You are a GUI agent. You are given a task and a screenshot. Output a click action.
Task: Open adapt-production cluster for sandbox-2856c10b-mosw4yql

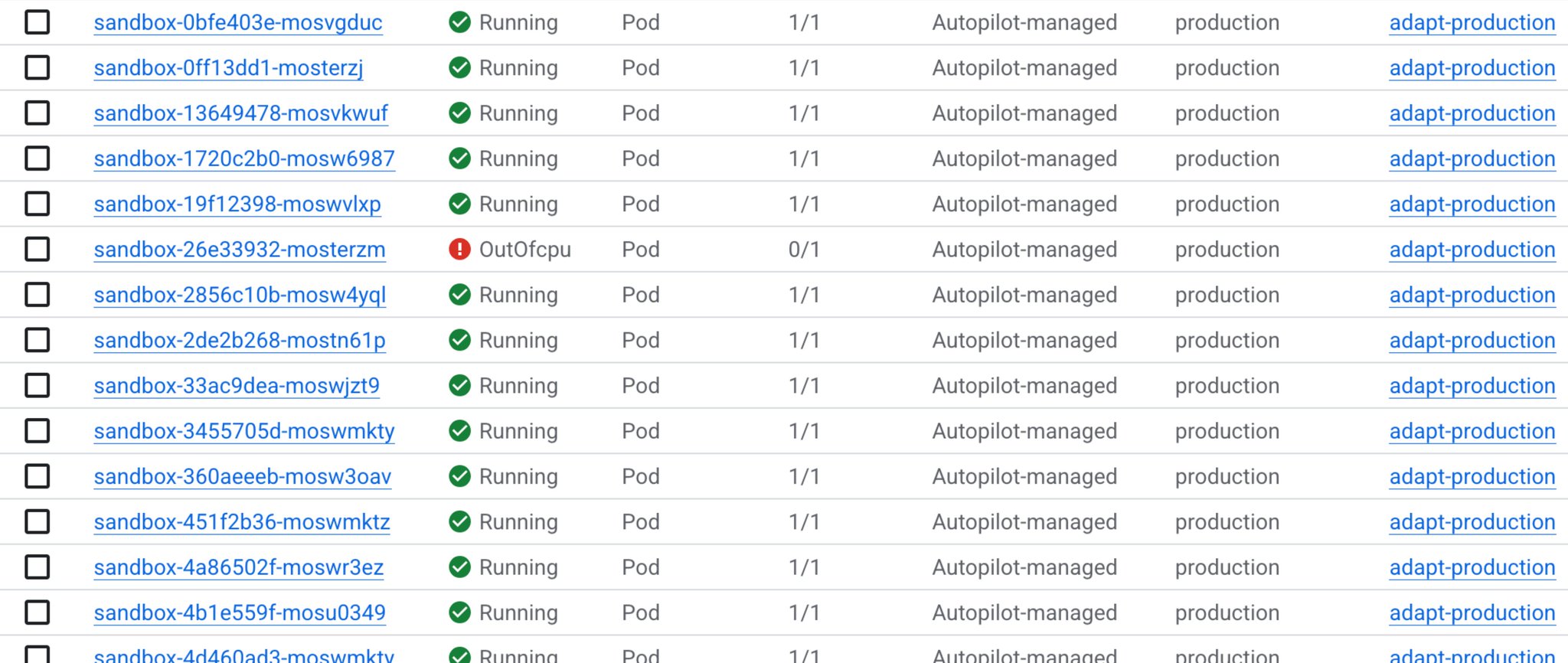point(1472,296)
